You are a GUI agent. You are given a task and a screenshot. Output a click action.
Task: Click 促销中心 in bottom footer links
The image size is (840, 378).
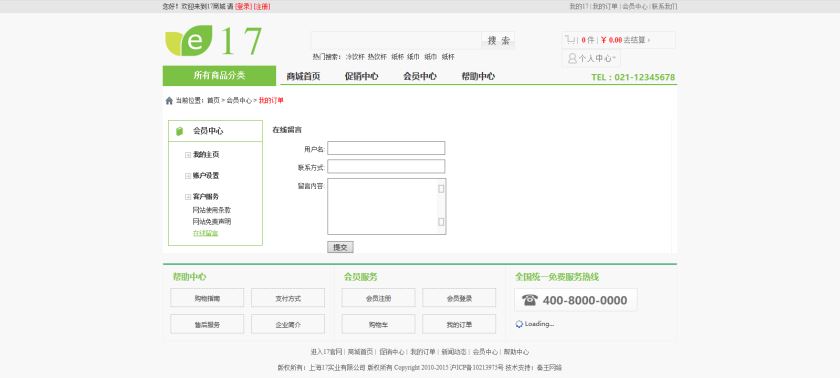click(x=392, y=352)
